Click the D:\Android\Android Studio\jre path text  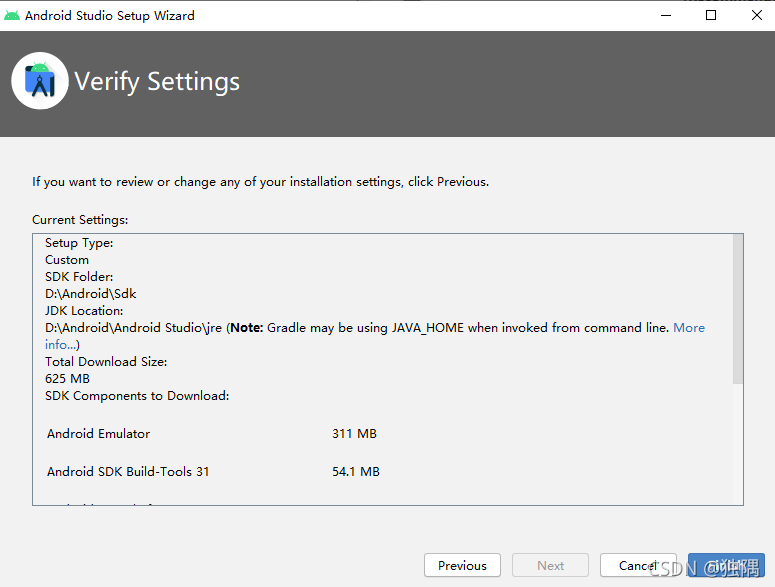(133, 328)
